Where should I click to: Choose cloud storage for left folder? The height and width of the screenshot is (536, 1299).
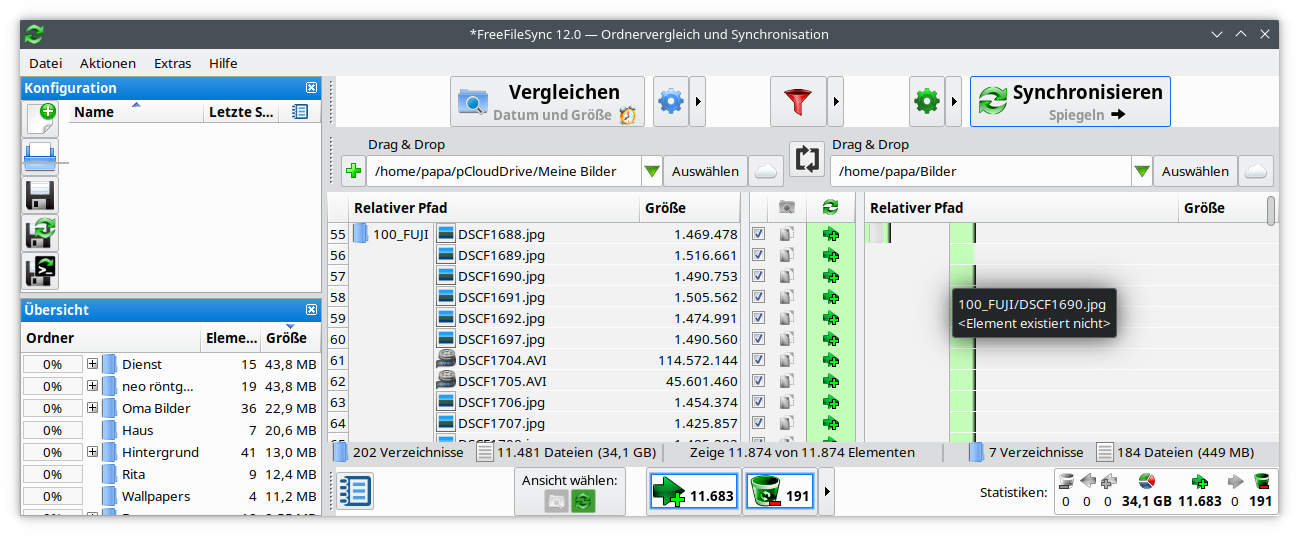coord(766,171)
